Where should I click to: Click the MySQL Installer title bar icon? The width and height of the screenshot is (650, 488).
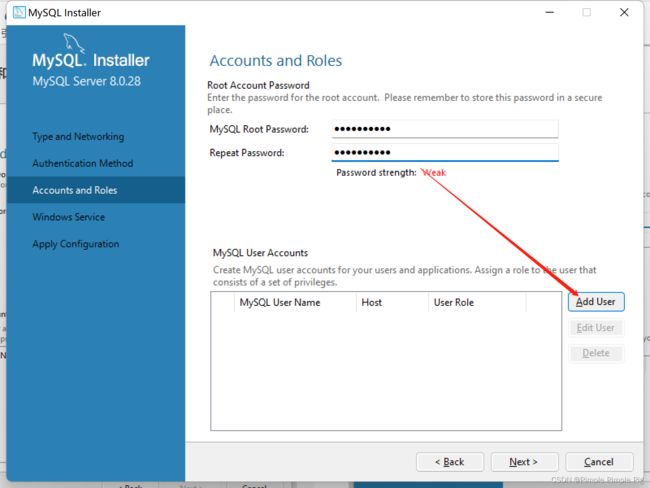click(19, 12)
